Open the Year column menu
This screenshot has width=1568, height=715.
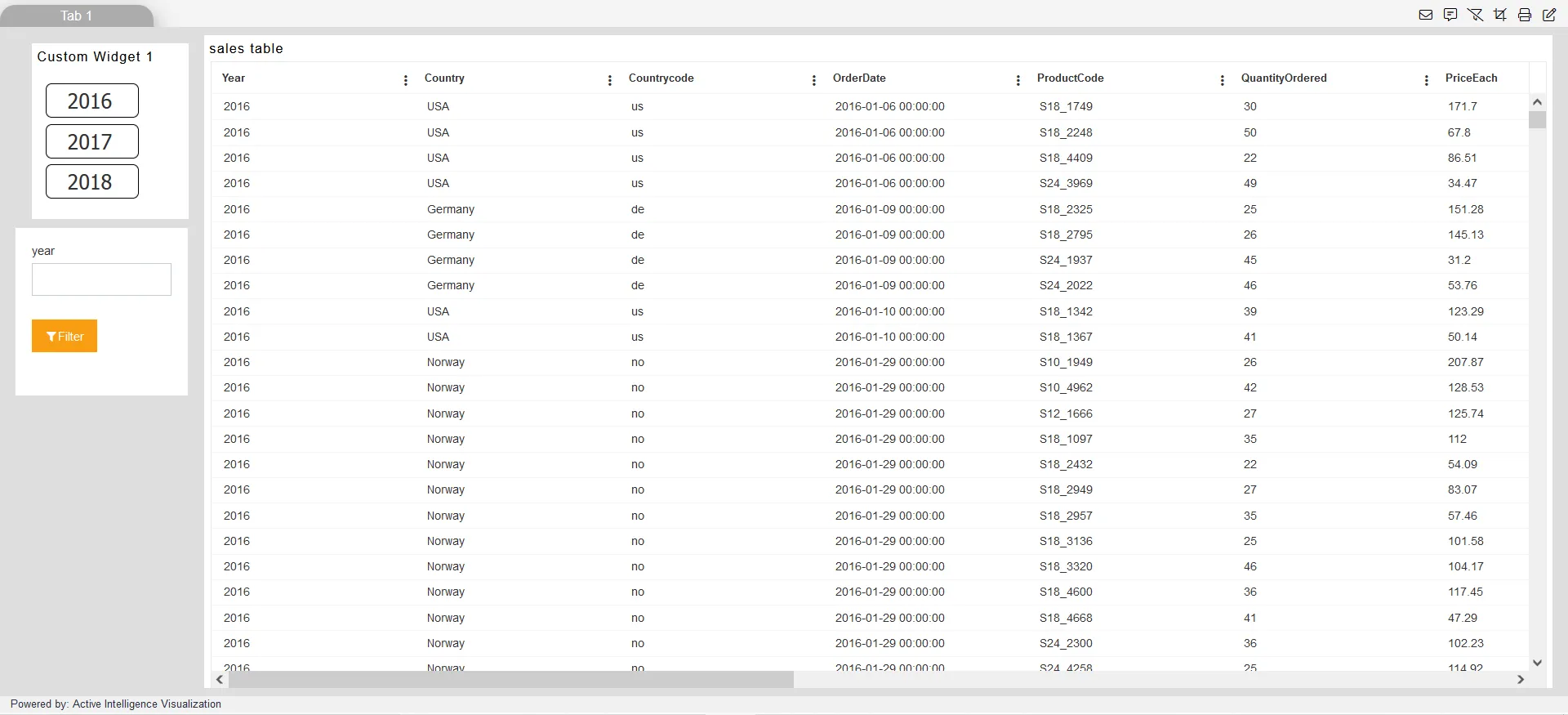click(x=406, y=80)
